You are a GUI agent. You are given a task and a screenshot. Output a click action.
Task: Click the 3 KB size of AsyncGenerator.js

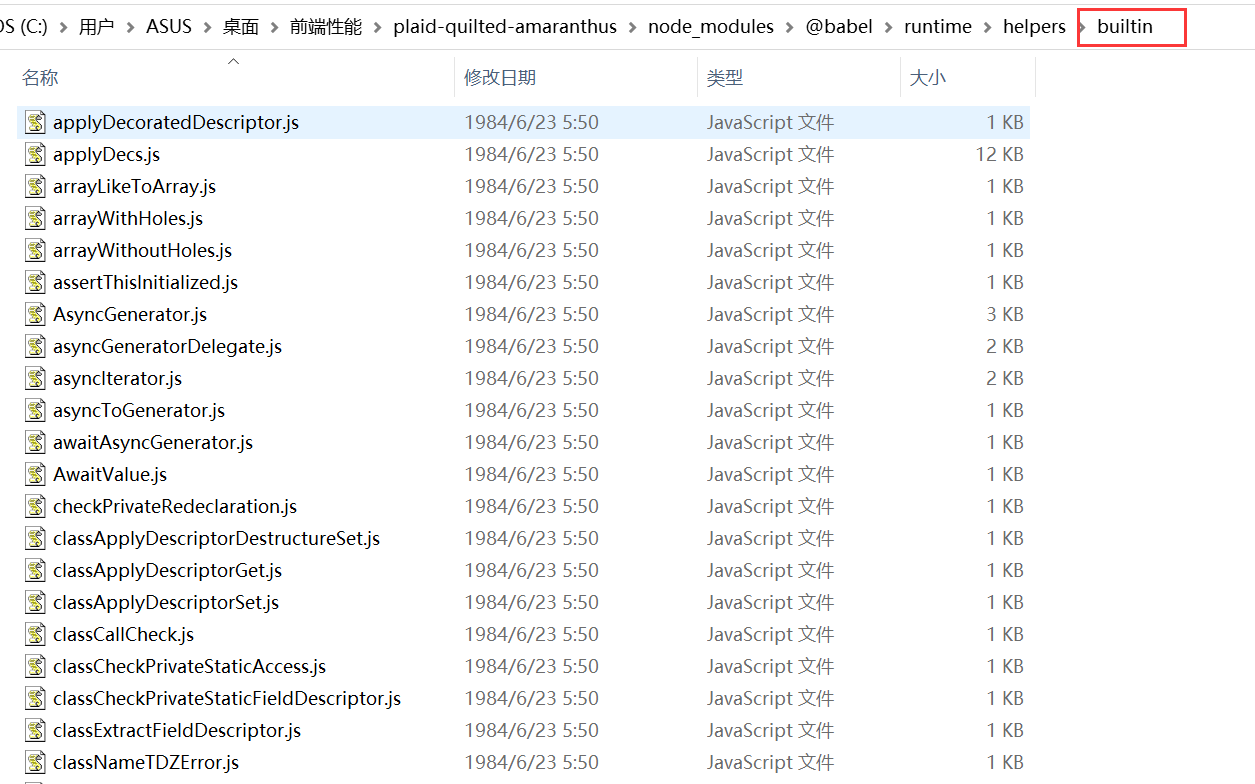point(1005,314)
